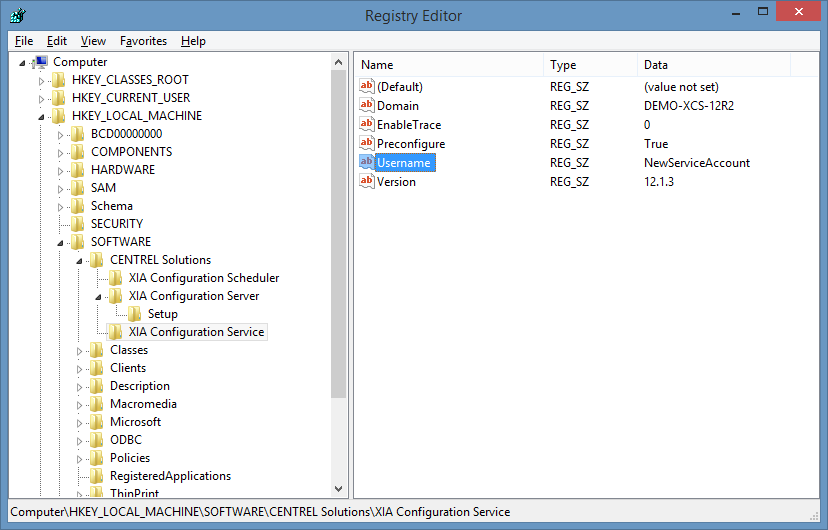Click the string icon beside Domain value
This screenshot has width=828, height=530.
point(366,105)
